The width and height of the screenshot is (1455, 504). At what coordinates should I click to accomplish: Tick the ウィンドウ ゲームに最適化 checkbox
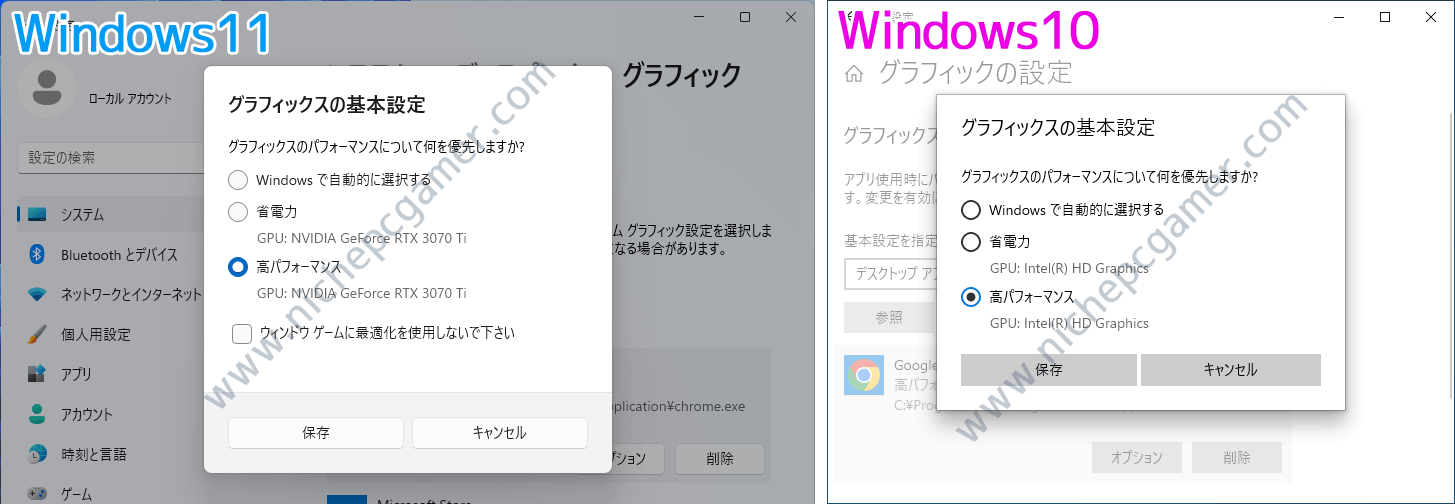click(x=242, y=333)
